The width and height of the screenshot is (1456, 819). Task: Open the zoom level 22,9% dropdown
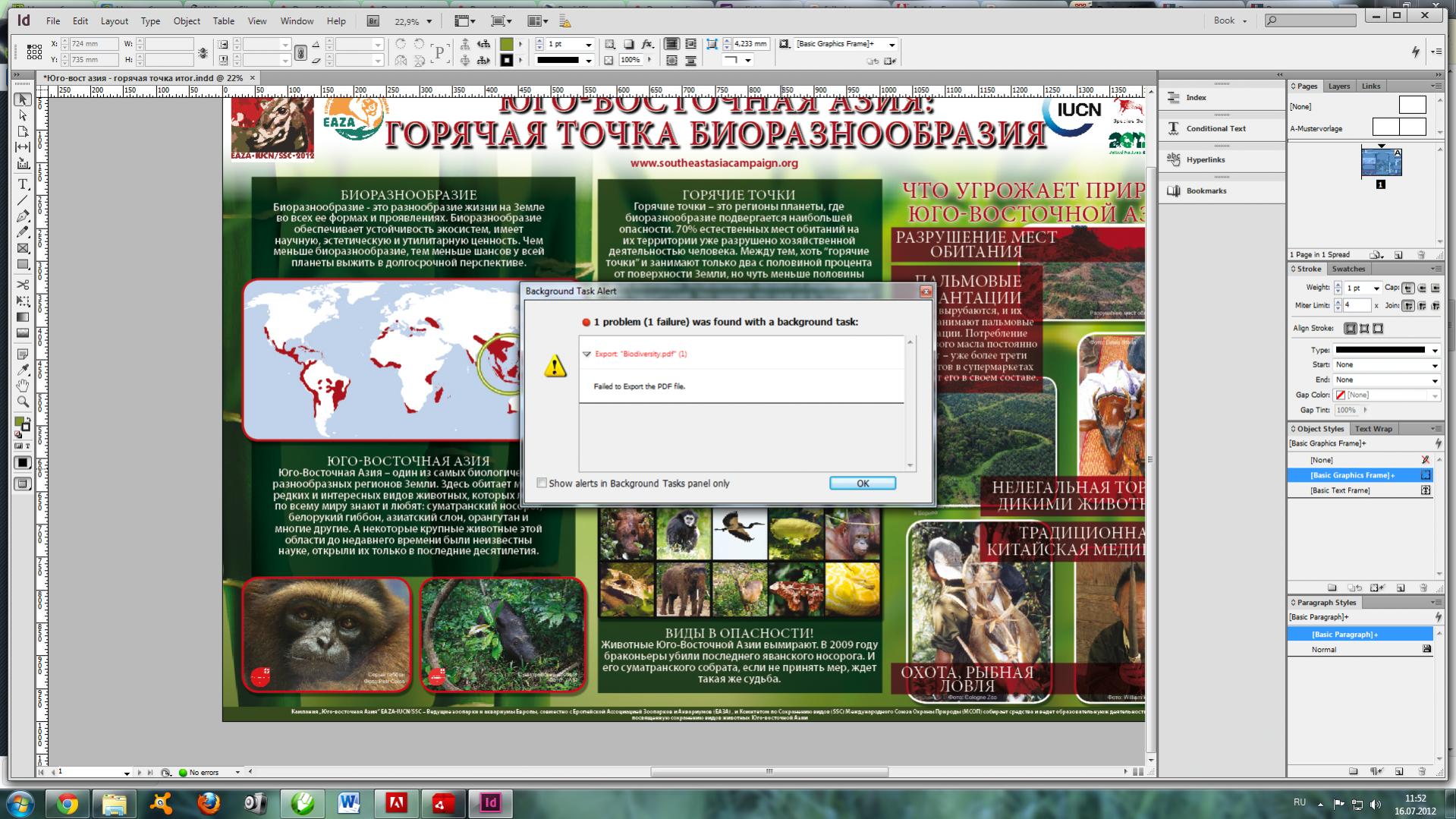coord(429,22)
